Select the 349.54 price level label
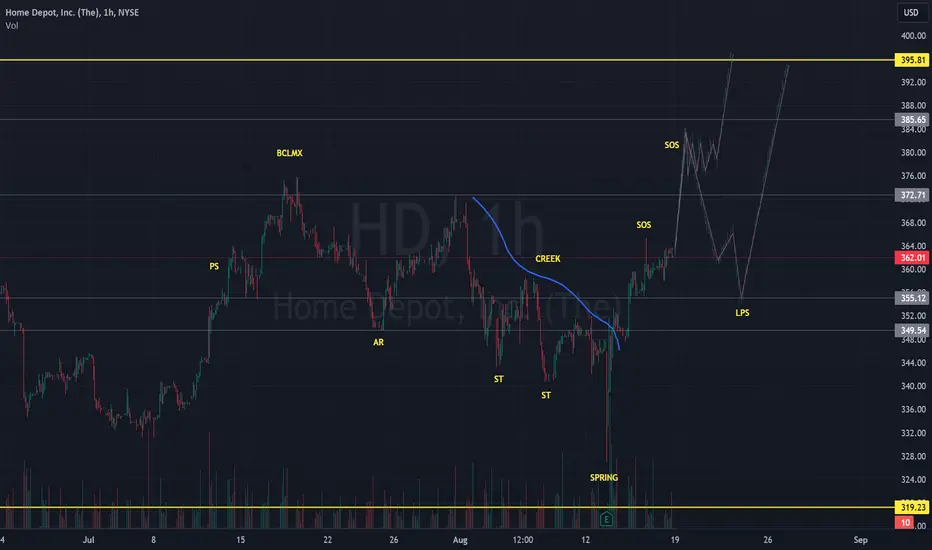 tap(912, 331)
